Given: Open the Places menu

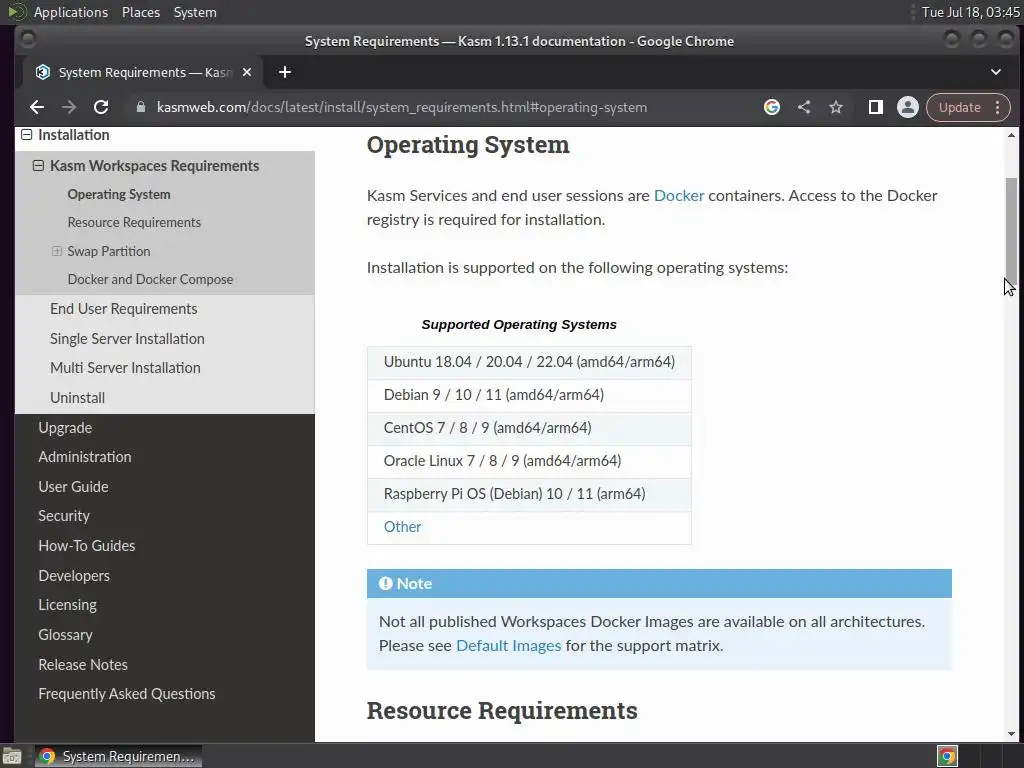Looking at the screenshot, I should tap(141, 12).
